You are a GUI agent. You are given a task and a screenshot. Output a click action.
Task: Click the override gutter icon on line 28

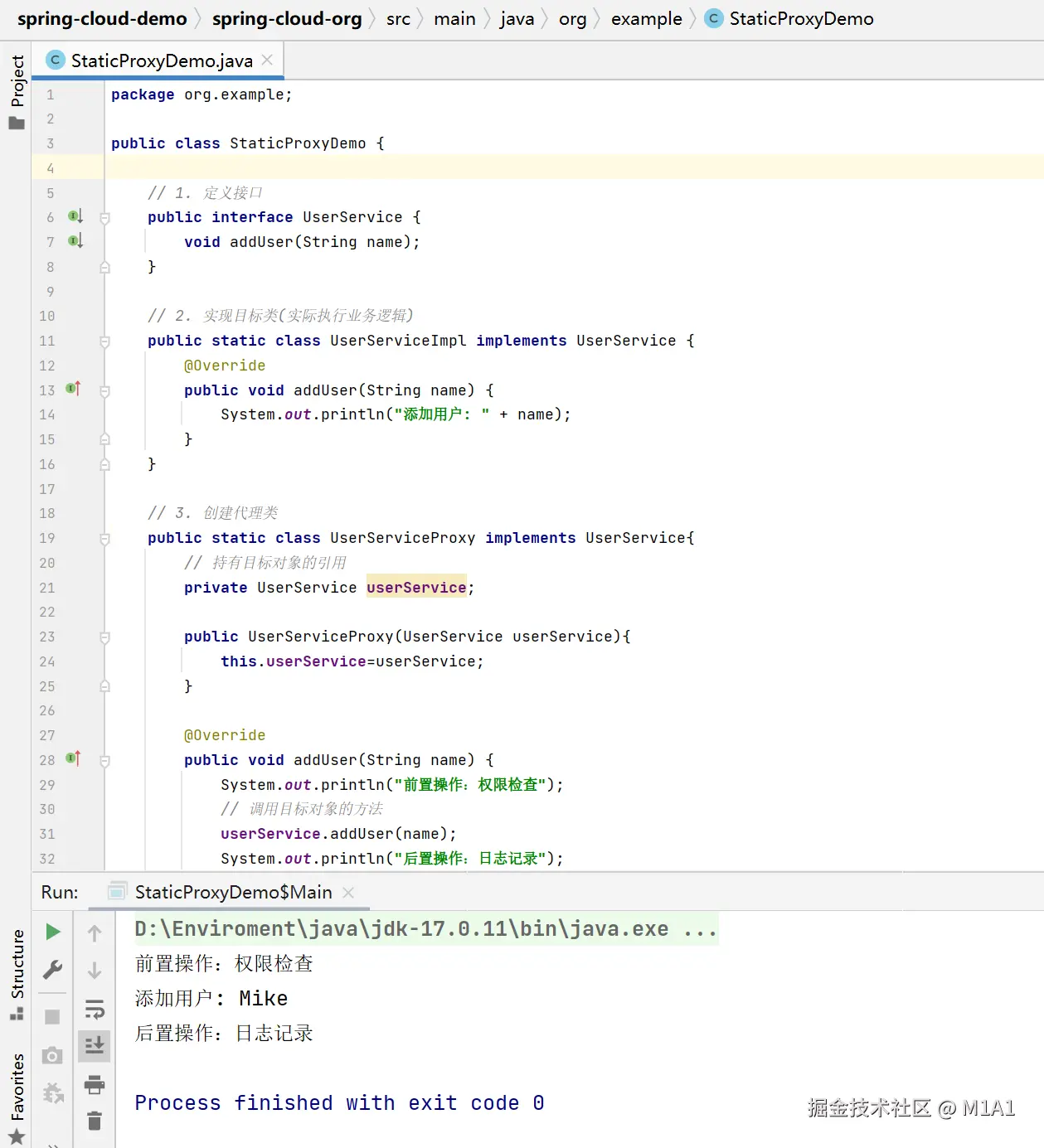click(73, 758)
